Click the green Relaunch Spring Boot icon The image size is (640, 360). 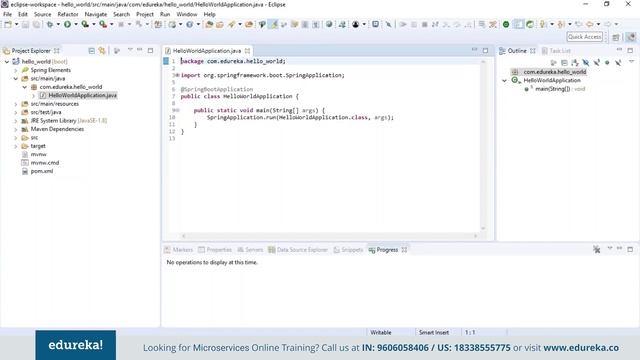coord(506,24)
